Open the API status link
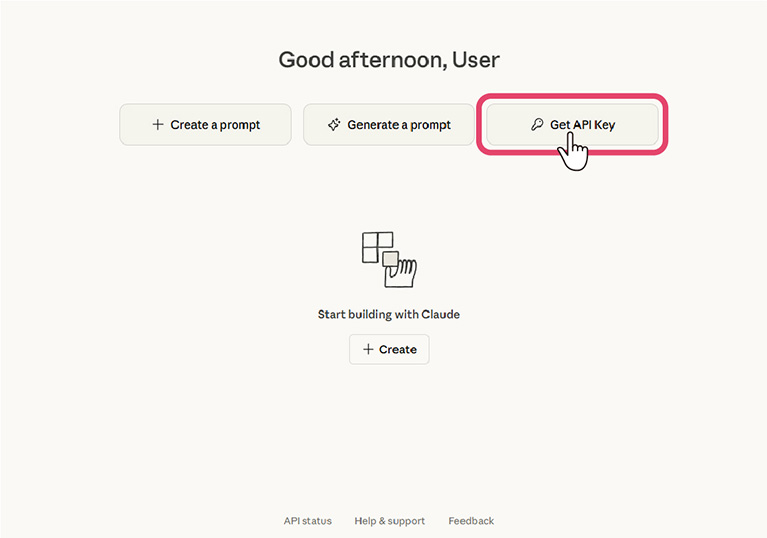The width and height of the screenshot is (767, 538). click(x=307, y=521)
